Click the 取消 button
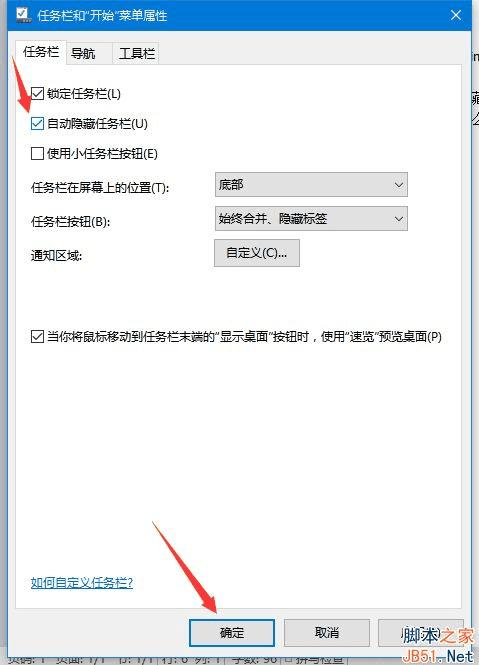 tap(327, 633)
